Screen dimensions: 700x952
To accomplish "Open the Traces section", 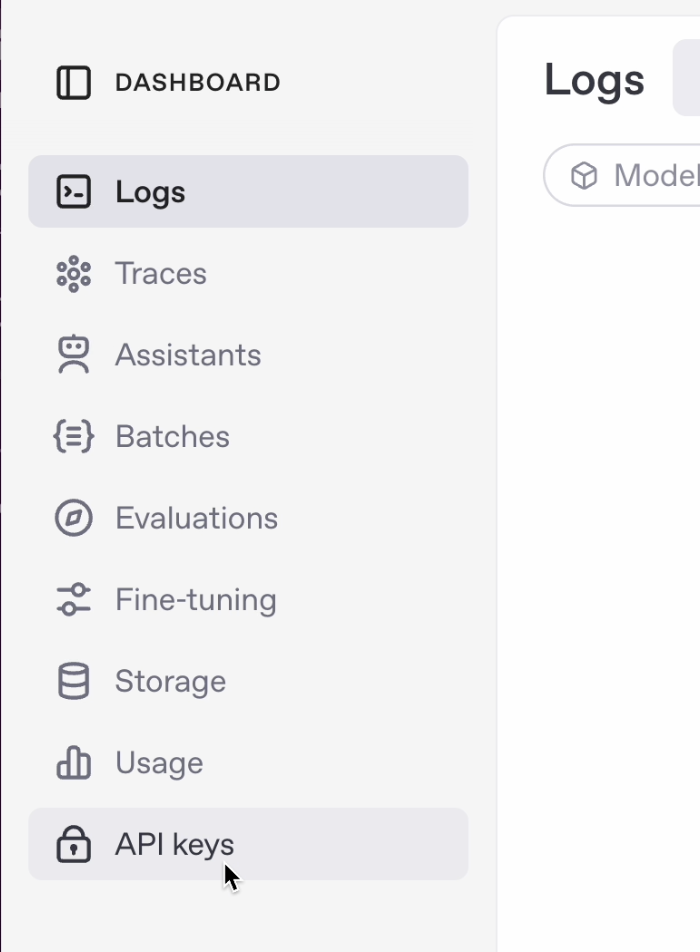I will click(x=248, y=273).
